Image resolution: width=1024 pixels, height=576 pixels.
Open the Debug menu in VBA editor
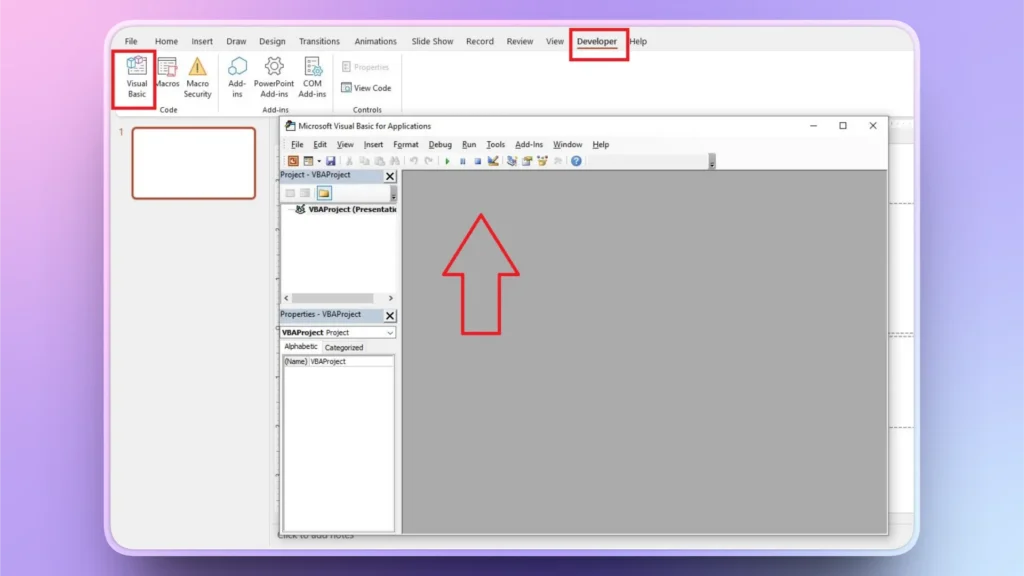point(440,144)
